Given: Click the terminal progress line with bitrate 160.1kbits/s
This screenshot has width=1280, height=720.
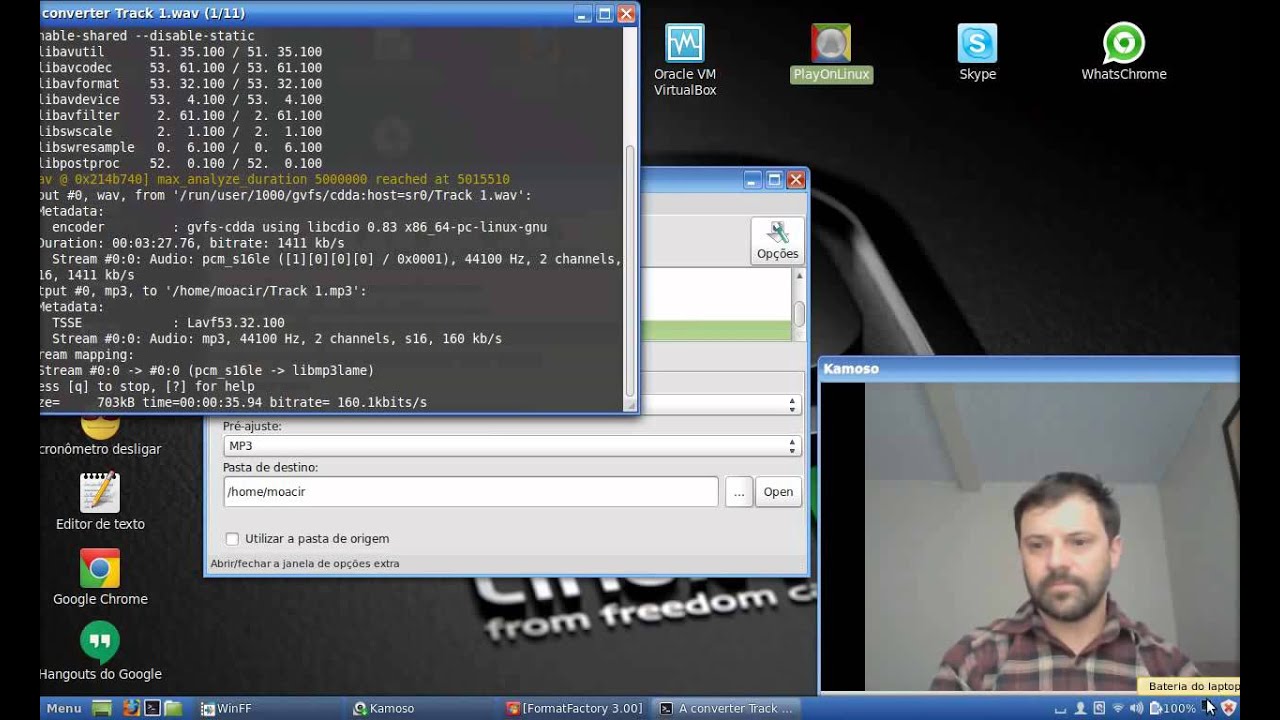Looking at the screenshot, I should [x=233, y=402].
